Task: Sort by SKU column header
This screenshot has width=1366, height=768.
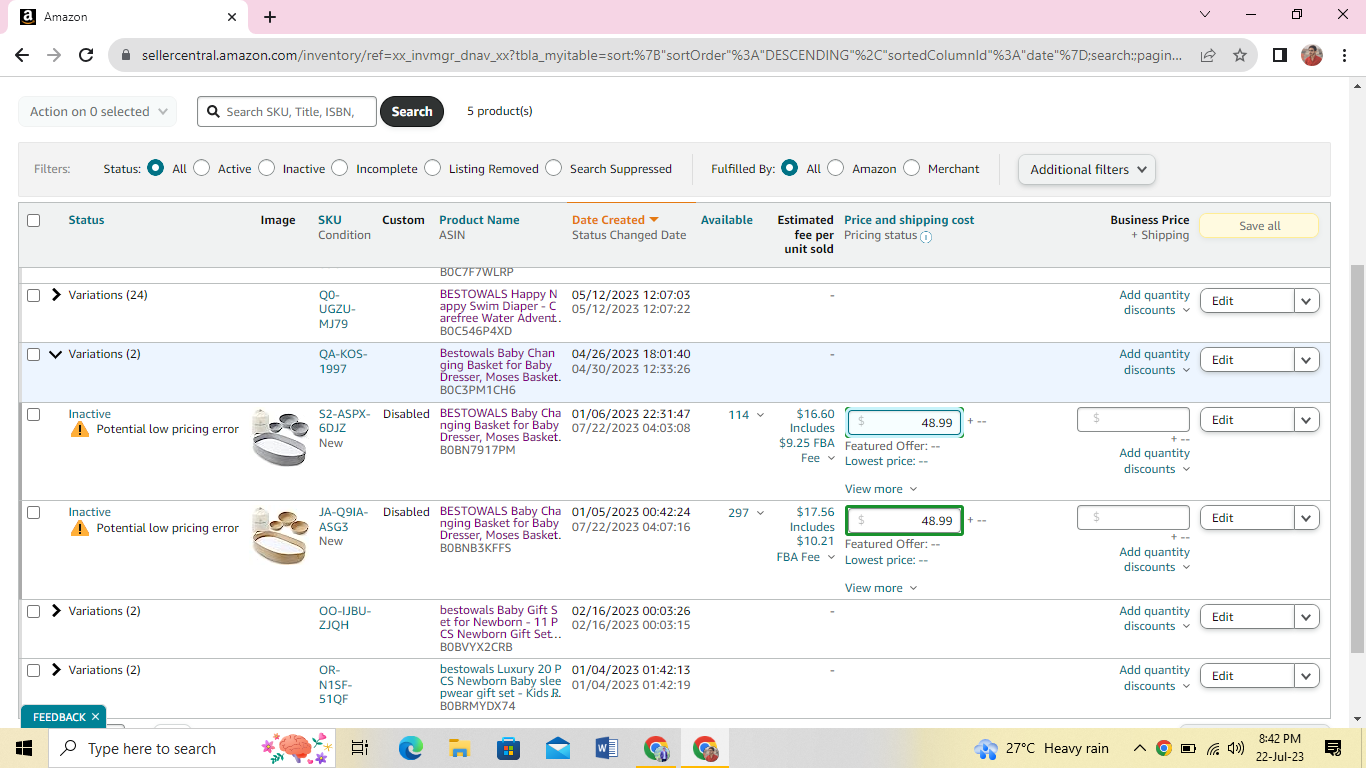Action: [x=330, y=220]
